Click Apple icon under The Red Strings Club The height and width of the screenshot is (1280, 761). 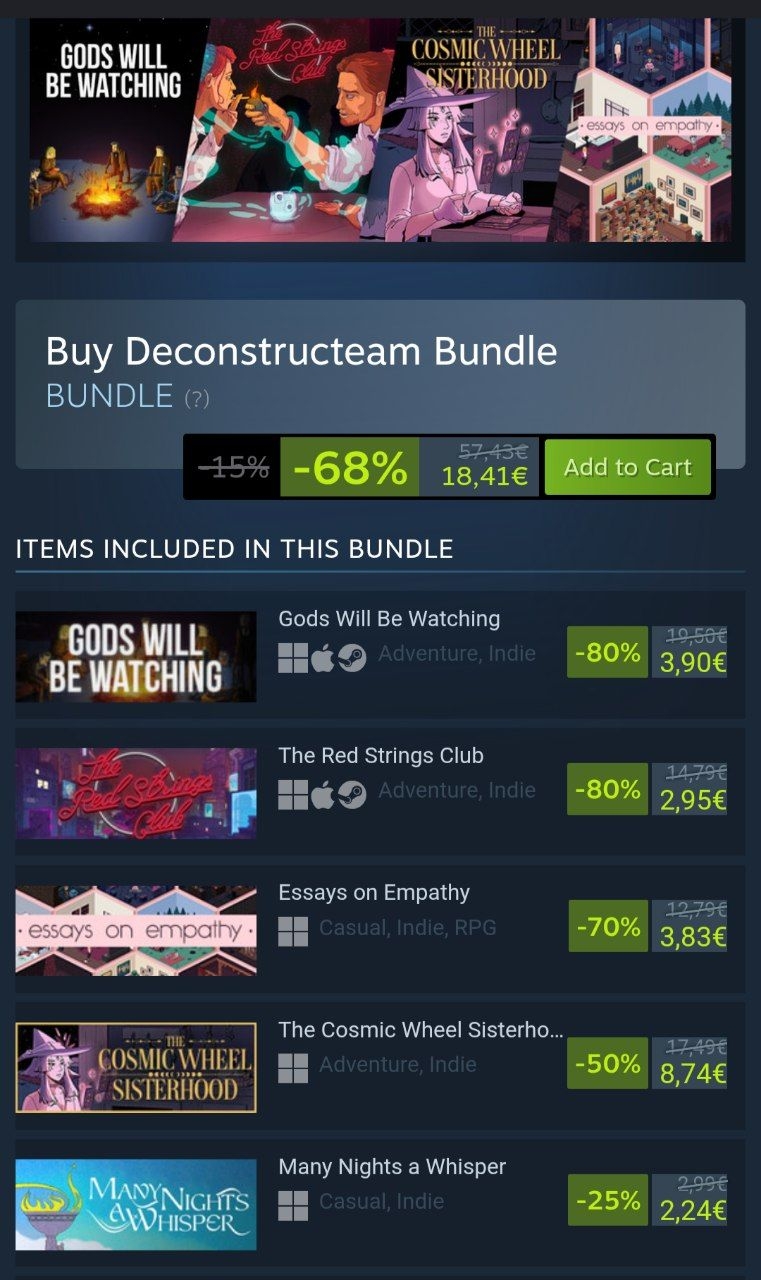point(322,795)
